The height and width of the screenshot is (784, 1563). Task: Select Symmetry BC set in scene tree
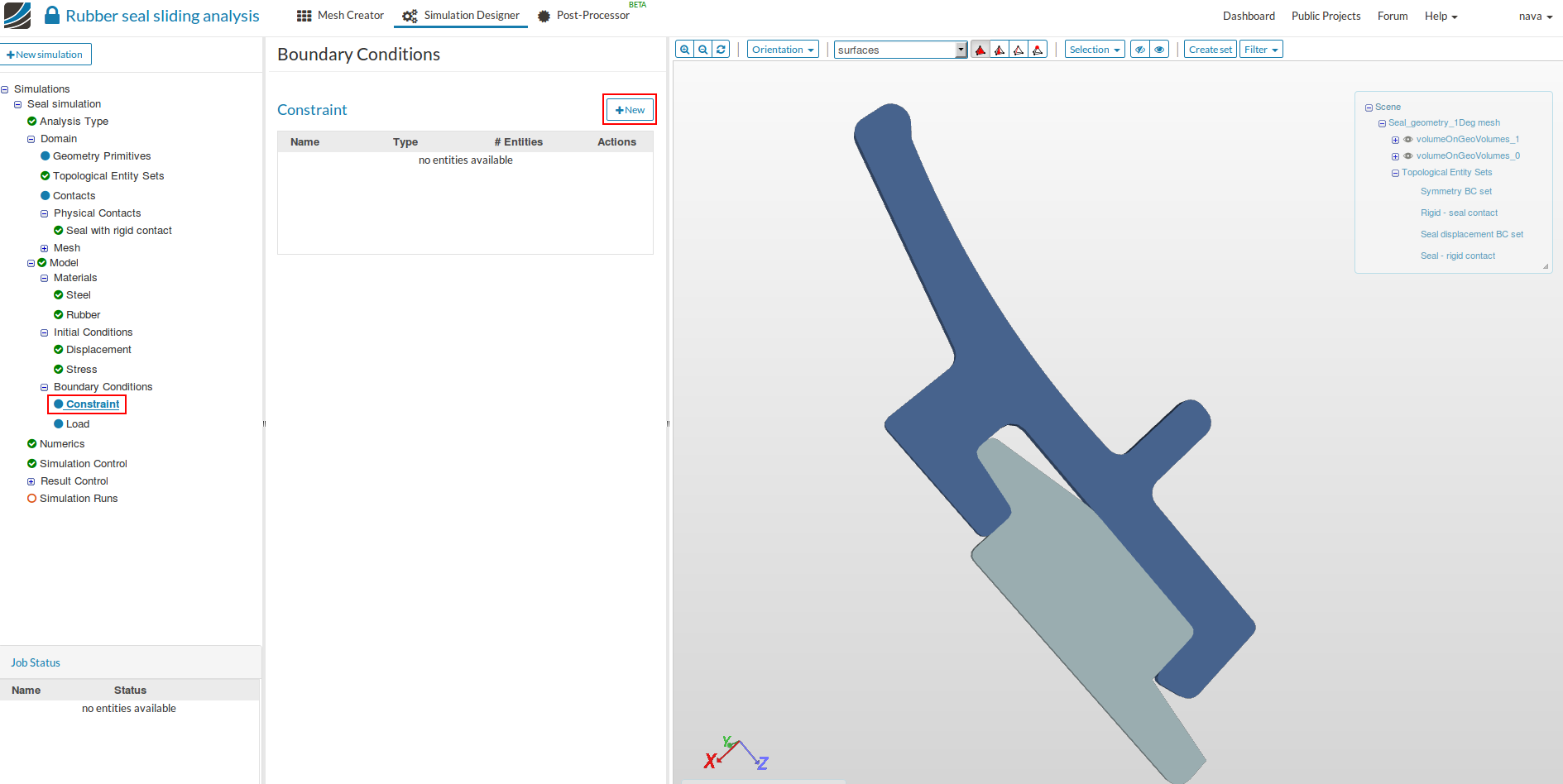coord(1456,192)
